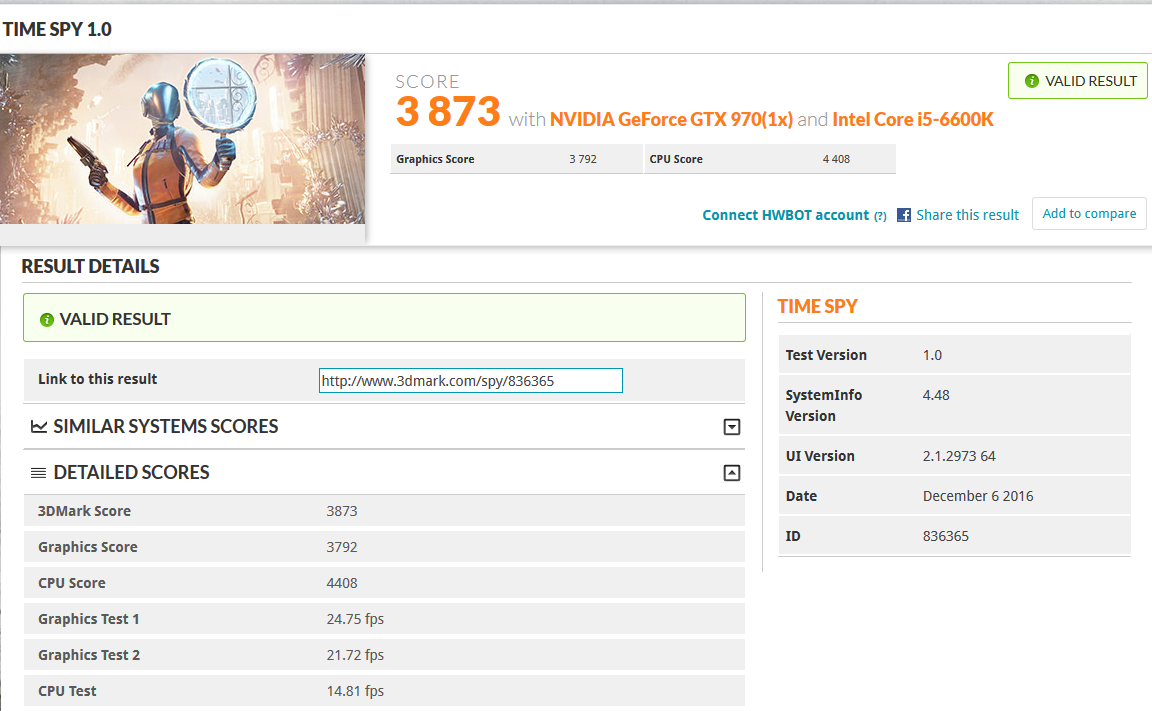Click the detailed CPU Score value 4408
The image size is (1152, 711).
(x=342, y=583)
